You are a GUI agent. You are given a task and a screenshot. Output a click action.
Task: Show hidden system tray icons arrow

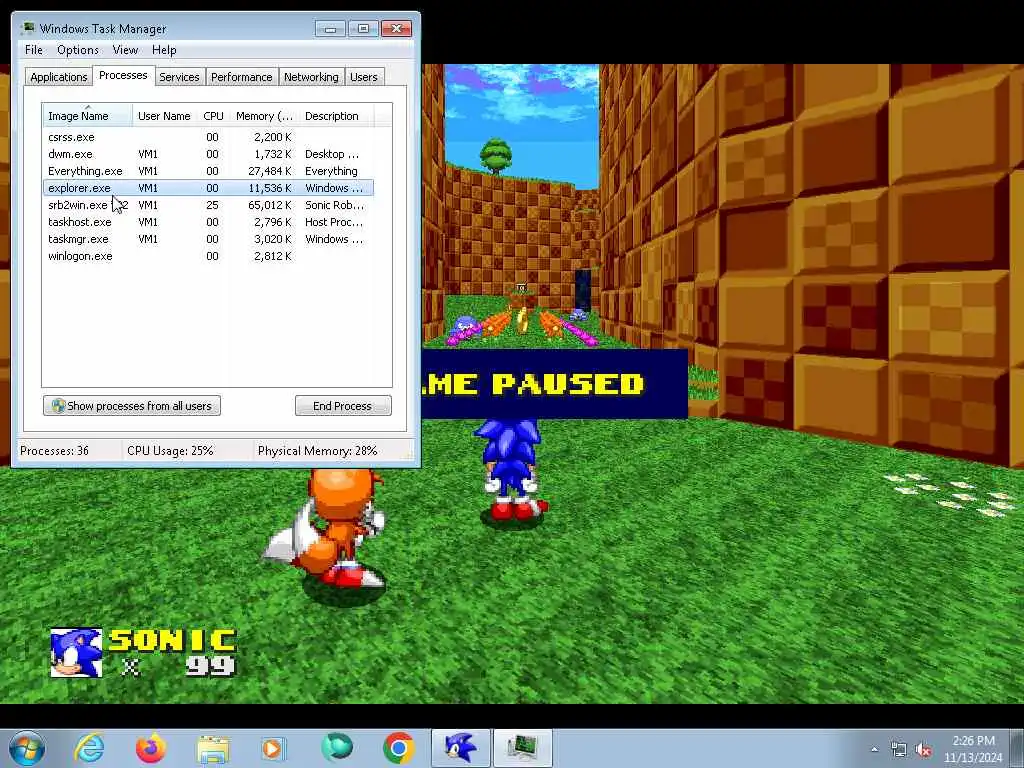(874, 750)
